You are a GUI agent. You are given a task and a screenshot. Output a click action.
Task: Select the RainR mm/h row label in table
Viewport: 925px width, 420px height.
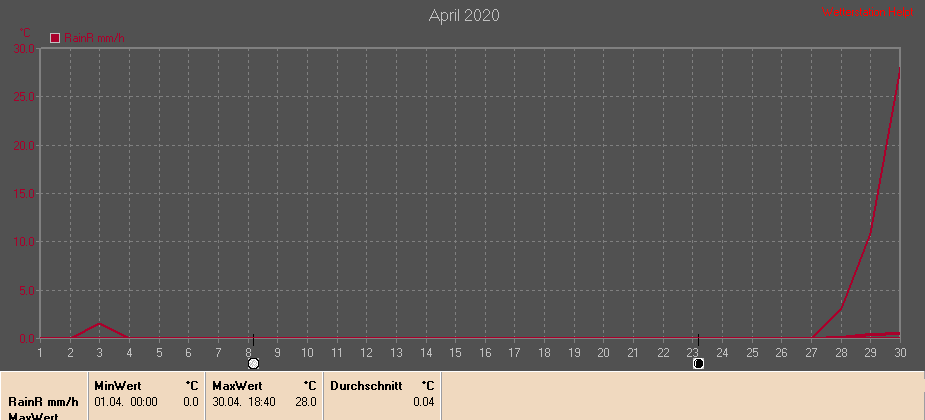coord(43,402)
